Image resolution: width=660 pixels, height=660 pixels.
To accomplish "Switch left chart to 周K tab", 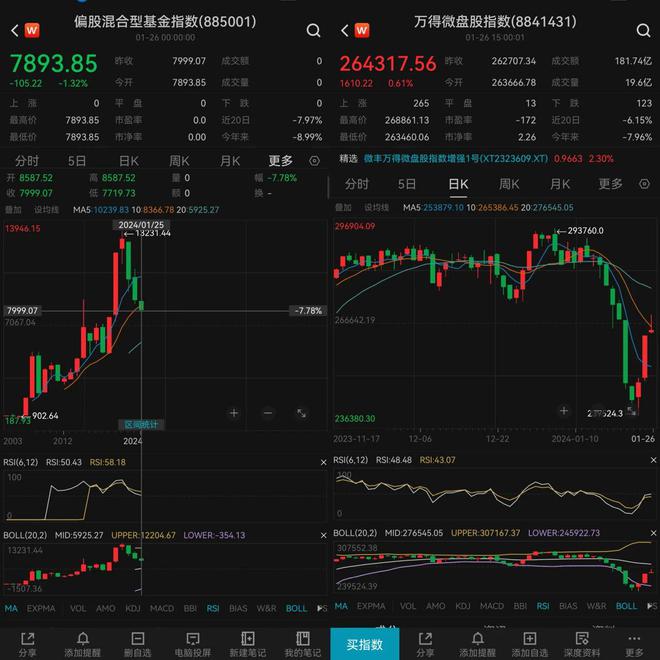I will tap(179, 161).
